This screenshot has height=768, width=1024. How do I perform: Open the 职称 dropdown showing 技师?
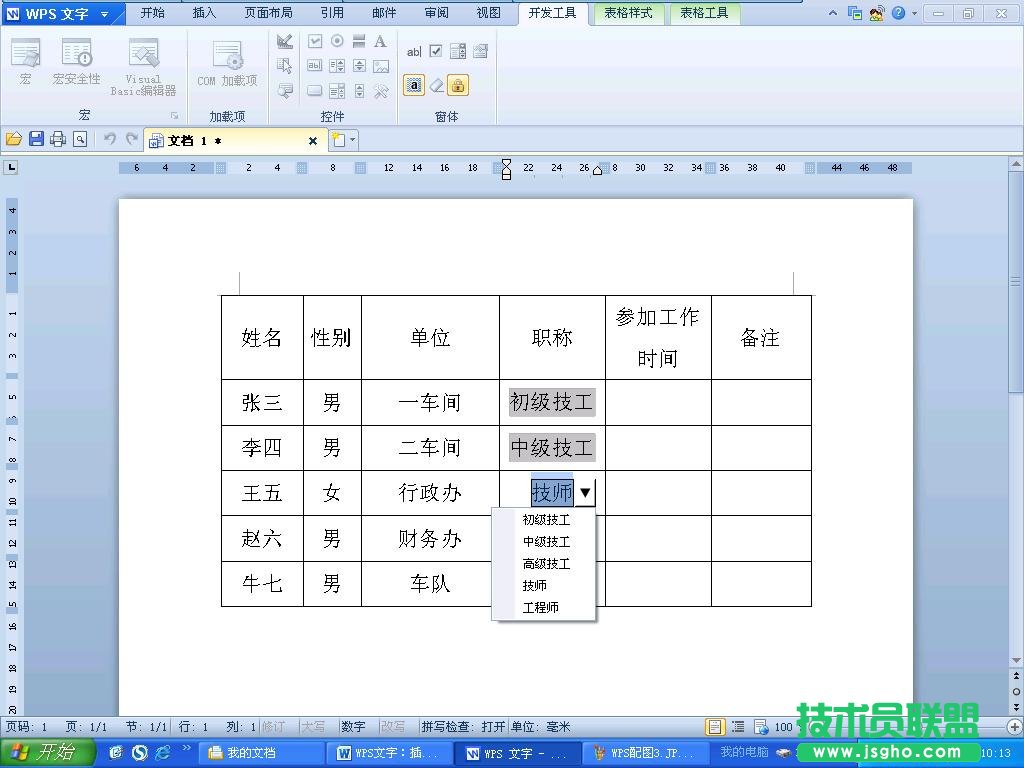click(x=585, y=492)
